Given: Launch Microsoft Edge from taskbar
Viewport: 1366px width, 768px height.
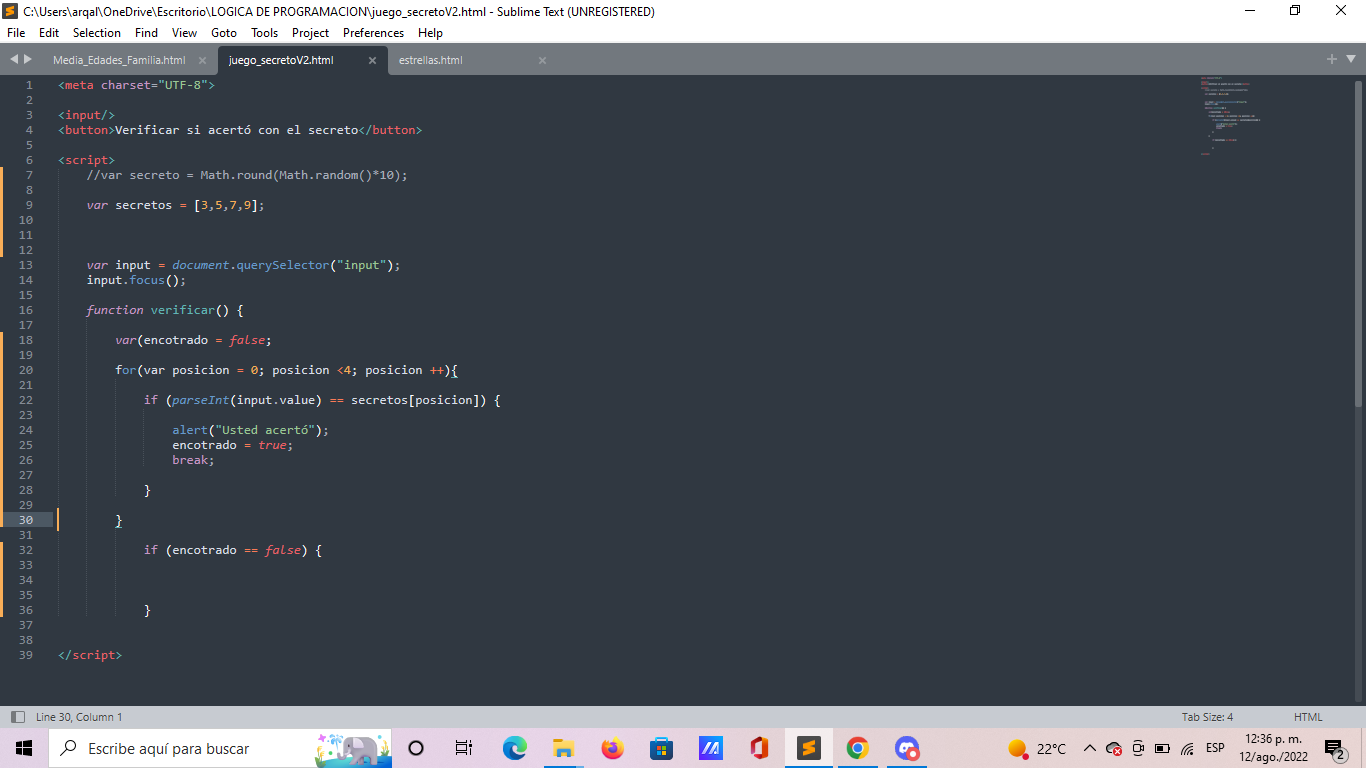Looking at the screenshot, I should coord(514,748).
